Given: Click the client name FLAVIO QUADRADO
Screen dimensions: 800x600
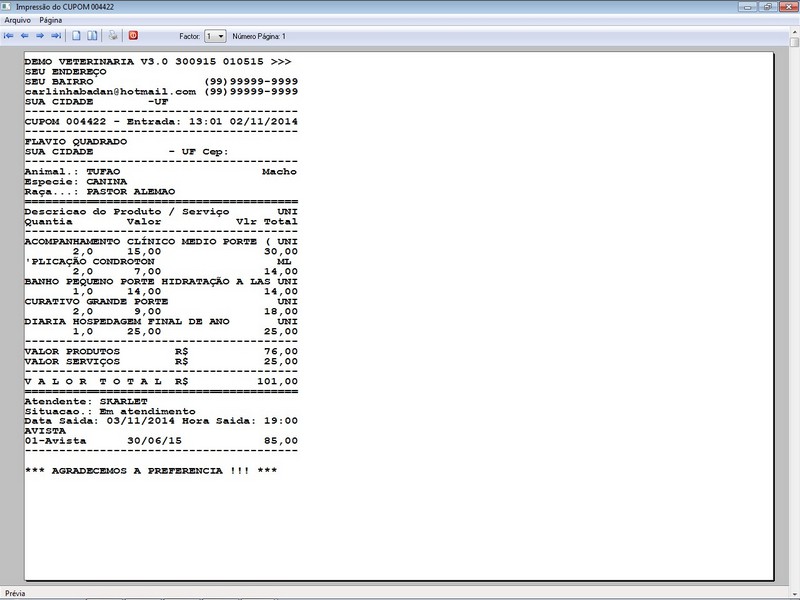Looking at the screenshot, I should [76, 141].
